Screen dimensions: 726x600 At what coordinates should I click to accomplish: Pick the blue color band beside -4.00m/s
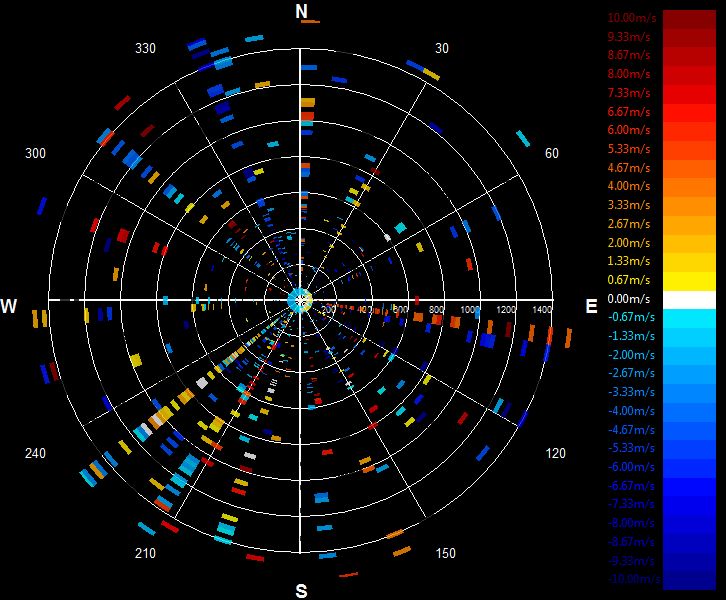[x=689, y=412]
